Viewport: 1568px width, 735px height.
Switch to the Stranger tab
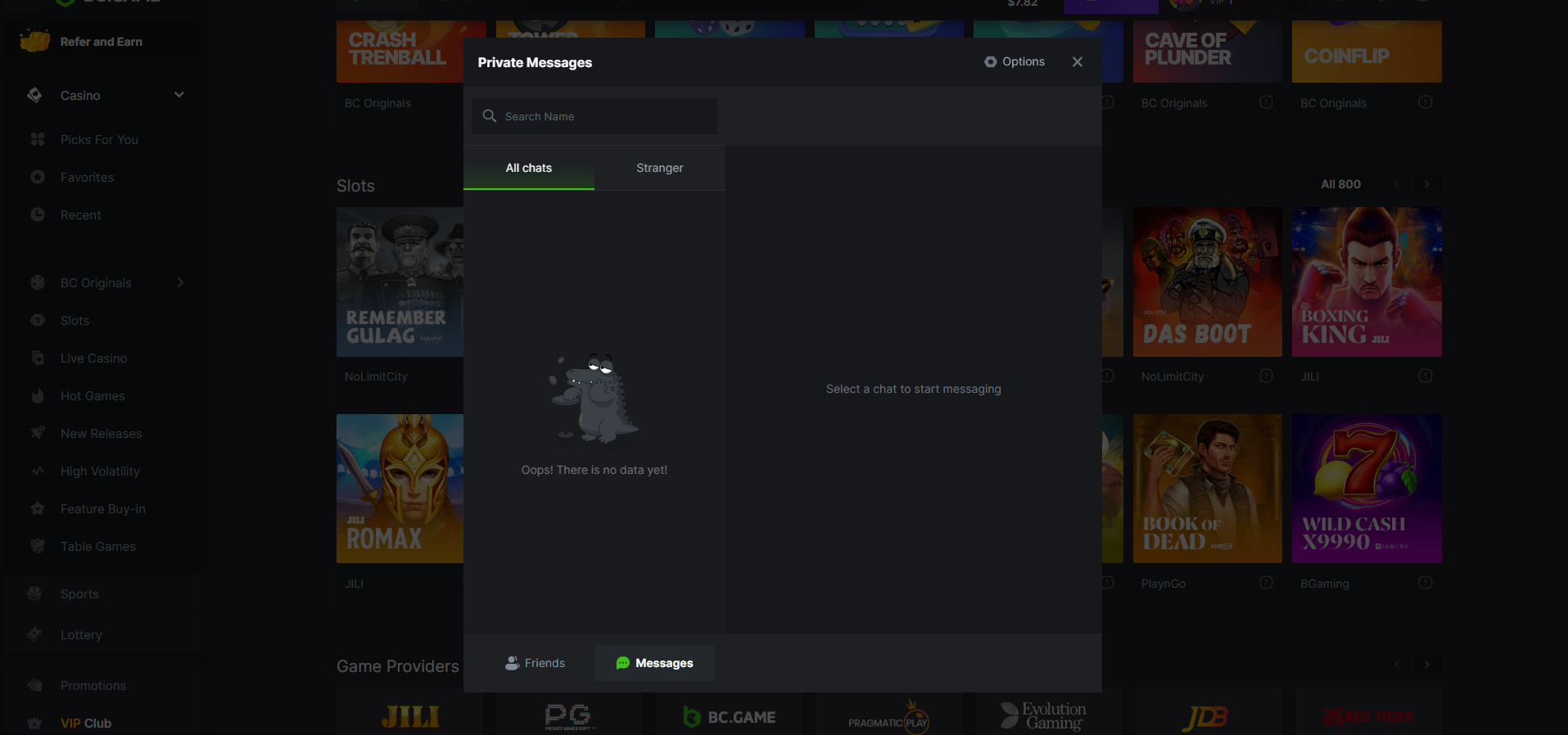click(x=660, y=168)
